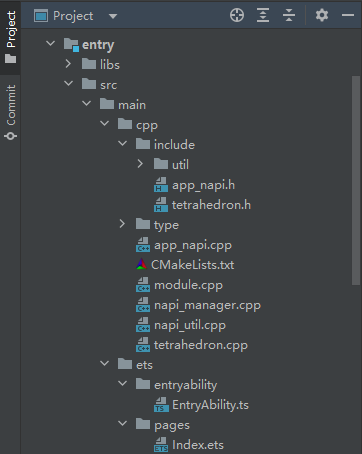Click the entry module icon
The image size is (362, 454).
pos(71,45)
